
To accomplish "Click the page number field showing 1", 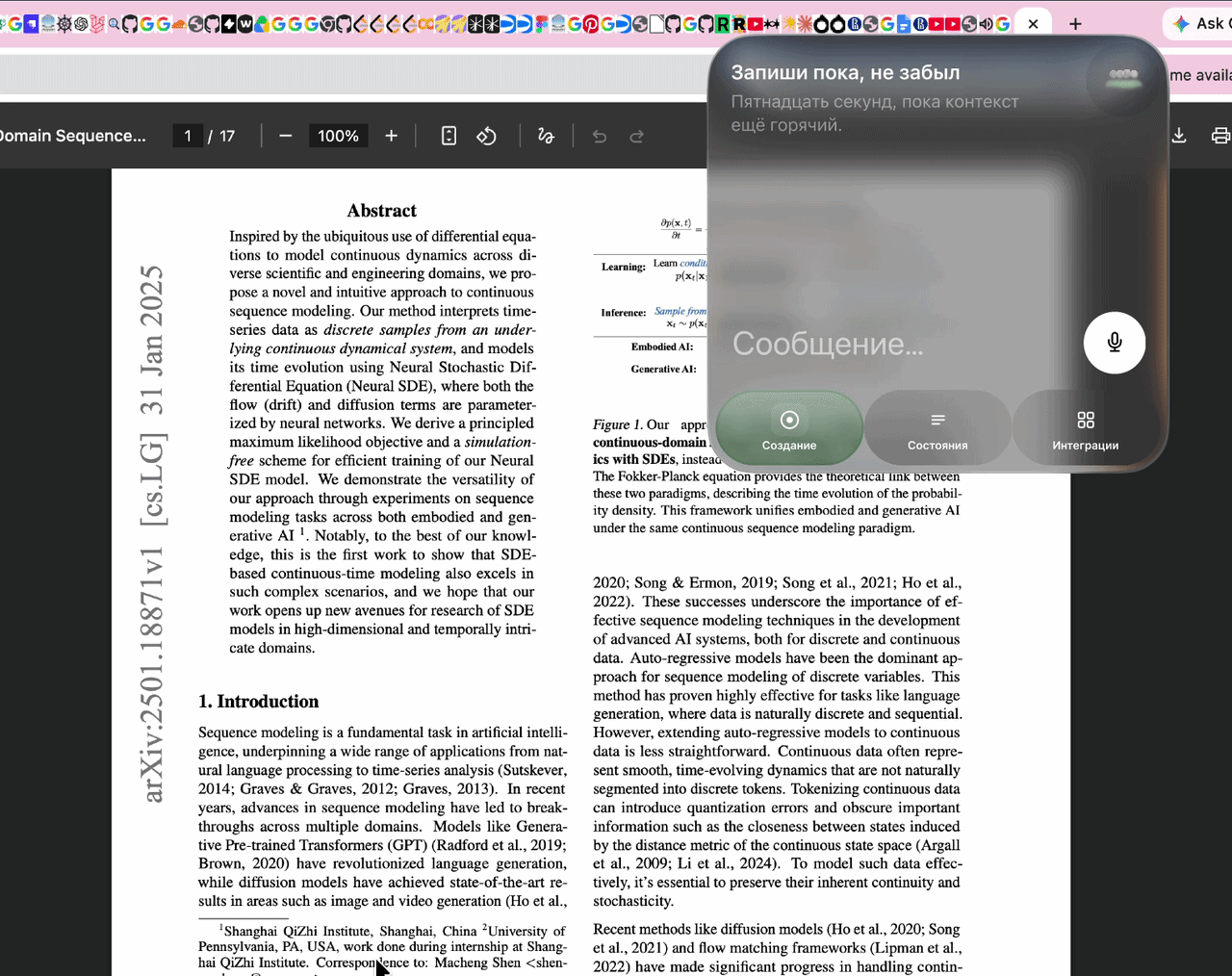I will point(188,136).
